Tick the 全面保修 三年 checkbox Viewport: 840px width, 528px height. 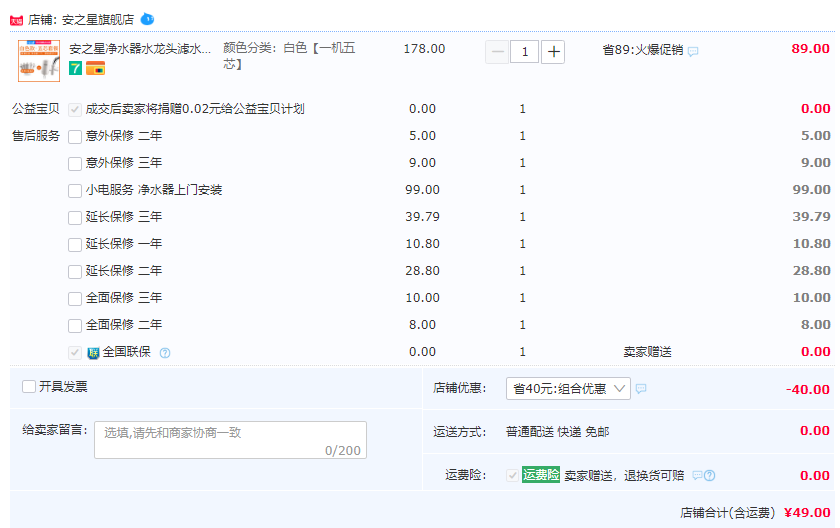[x=75, y=298]
